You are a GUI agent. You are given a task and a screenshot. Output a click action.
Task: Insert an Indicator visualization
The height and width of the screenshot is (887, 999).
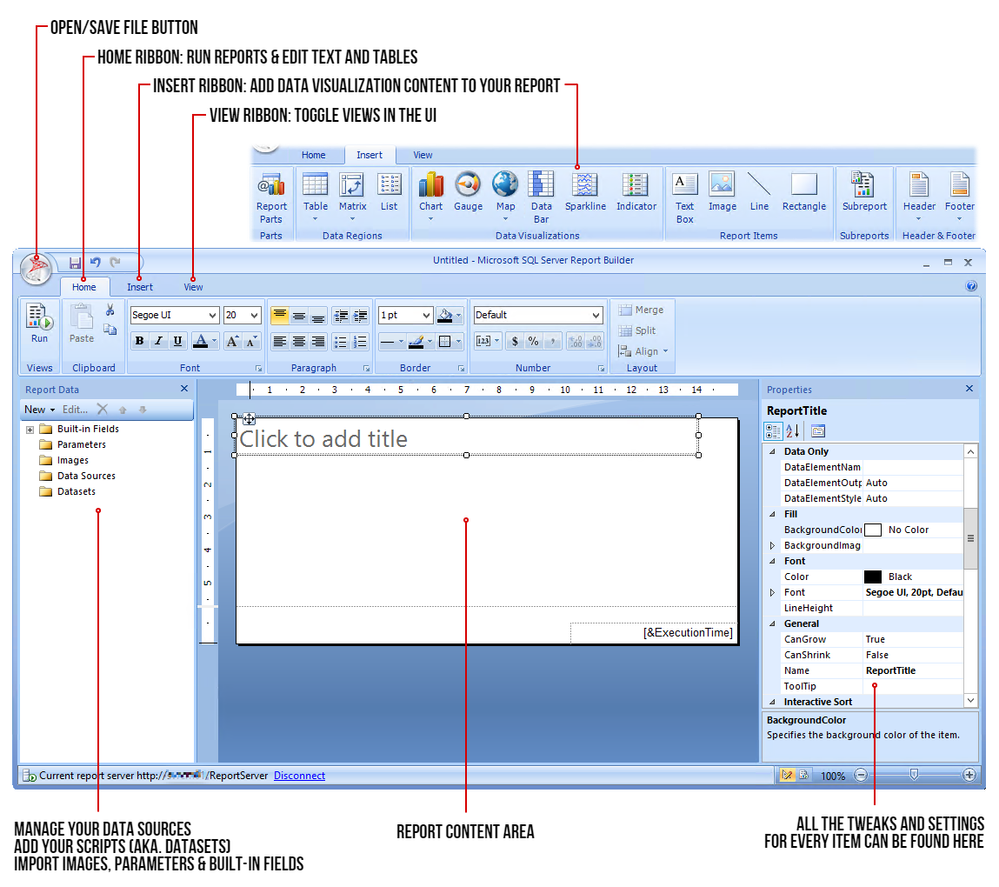[636, 192]
